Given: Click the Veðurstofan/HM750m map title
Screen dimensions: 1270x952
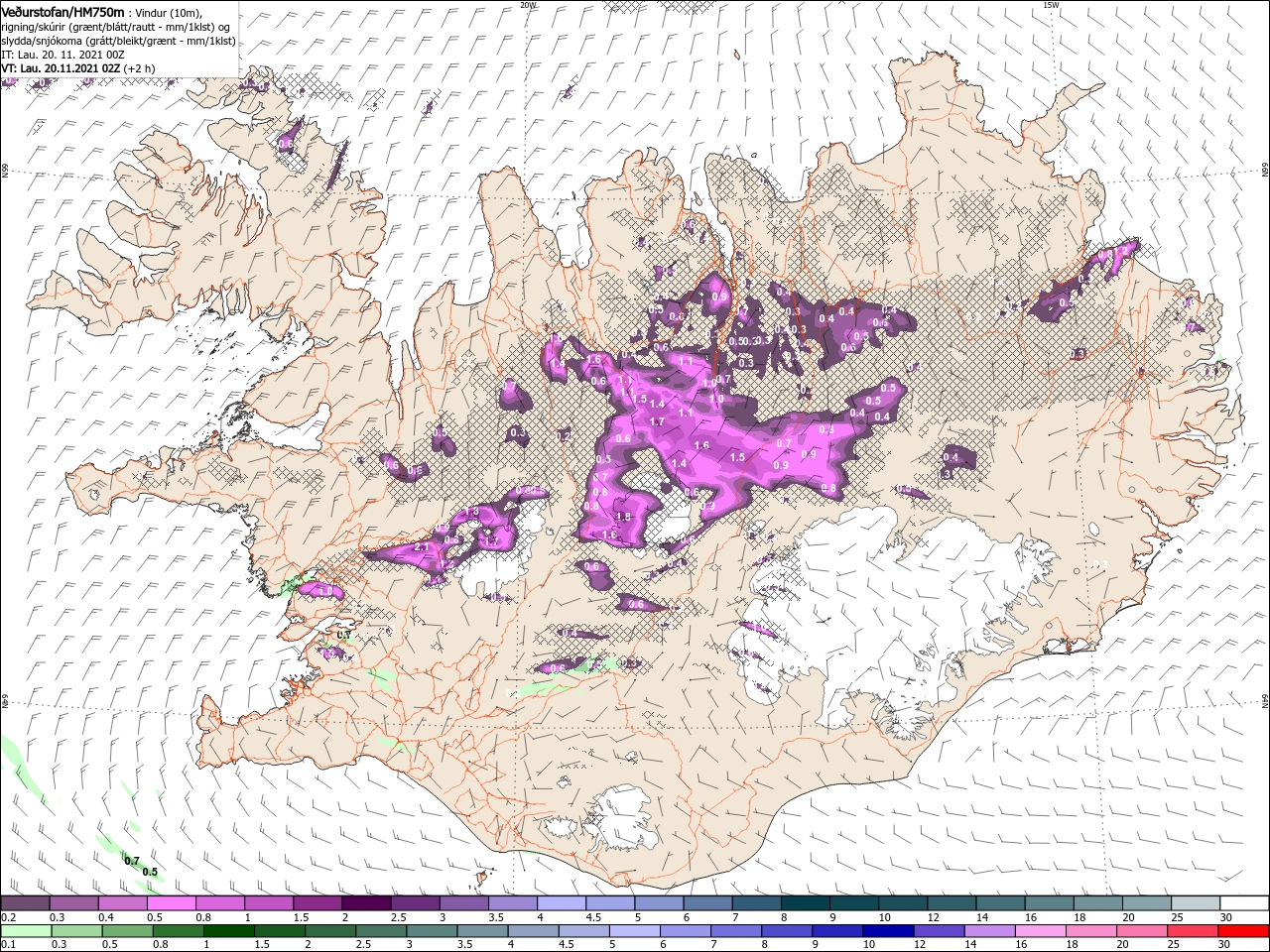Looking at the screenshot, I should pyautogui.click(x=63, y=11).
